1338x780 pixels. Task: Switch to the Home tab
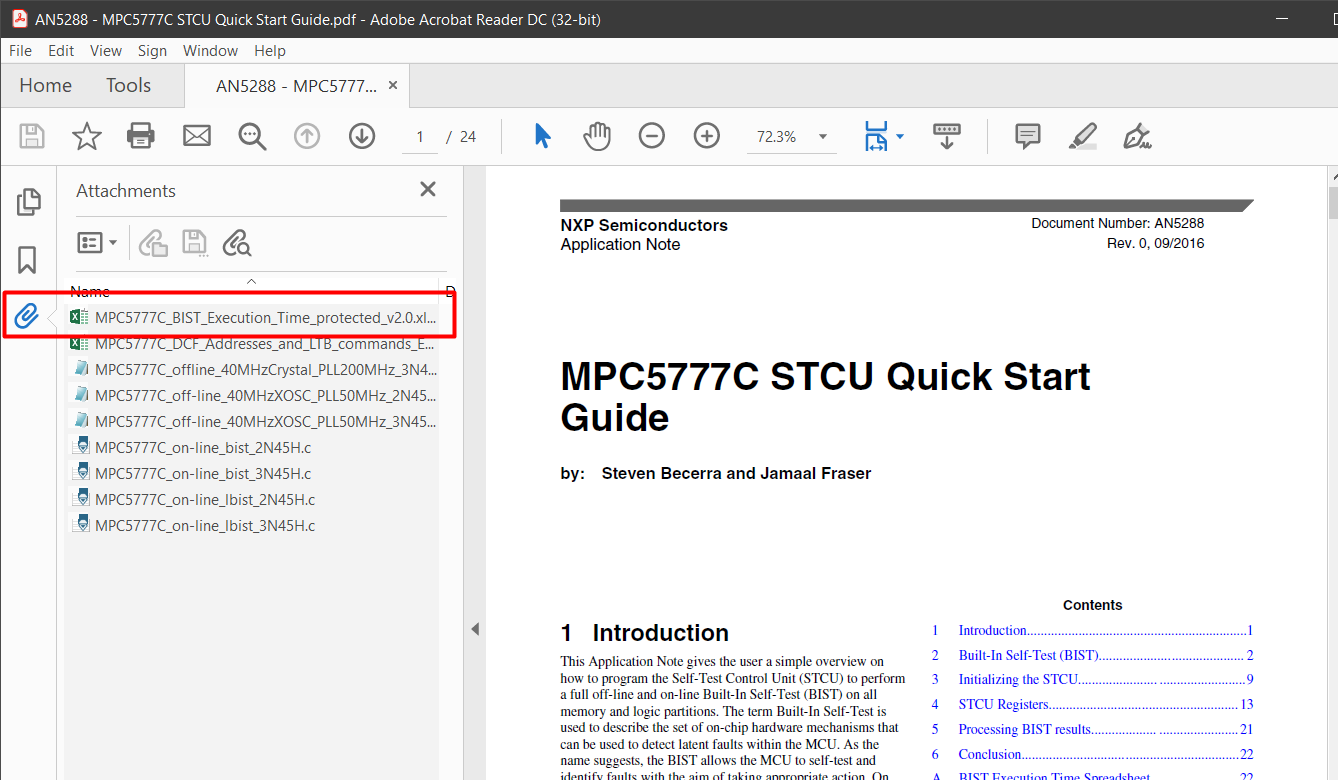(x=45, y=85)
